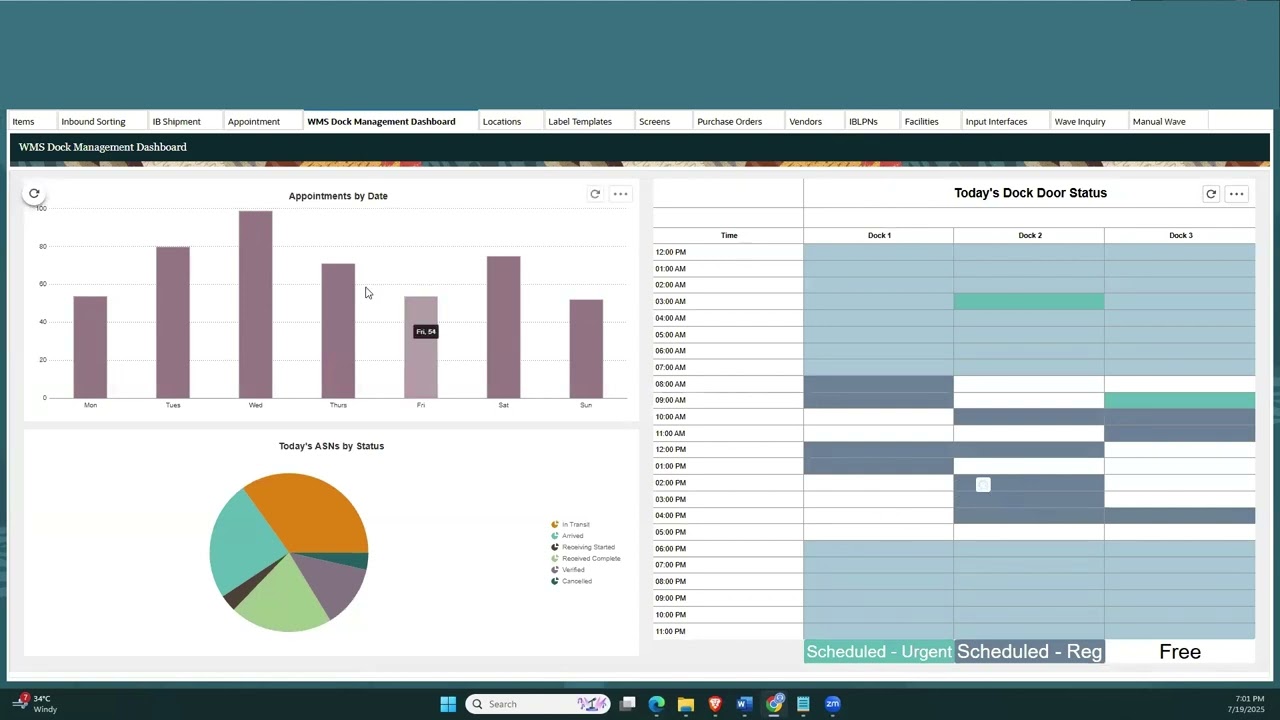Open File Explorer from the taskbar
Viewport: 1280px width, 720px height.
click(x=686, y=704)
